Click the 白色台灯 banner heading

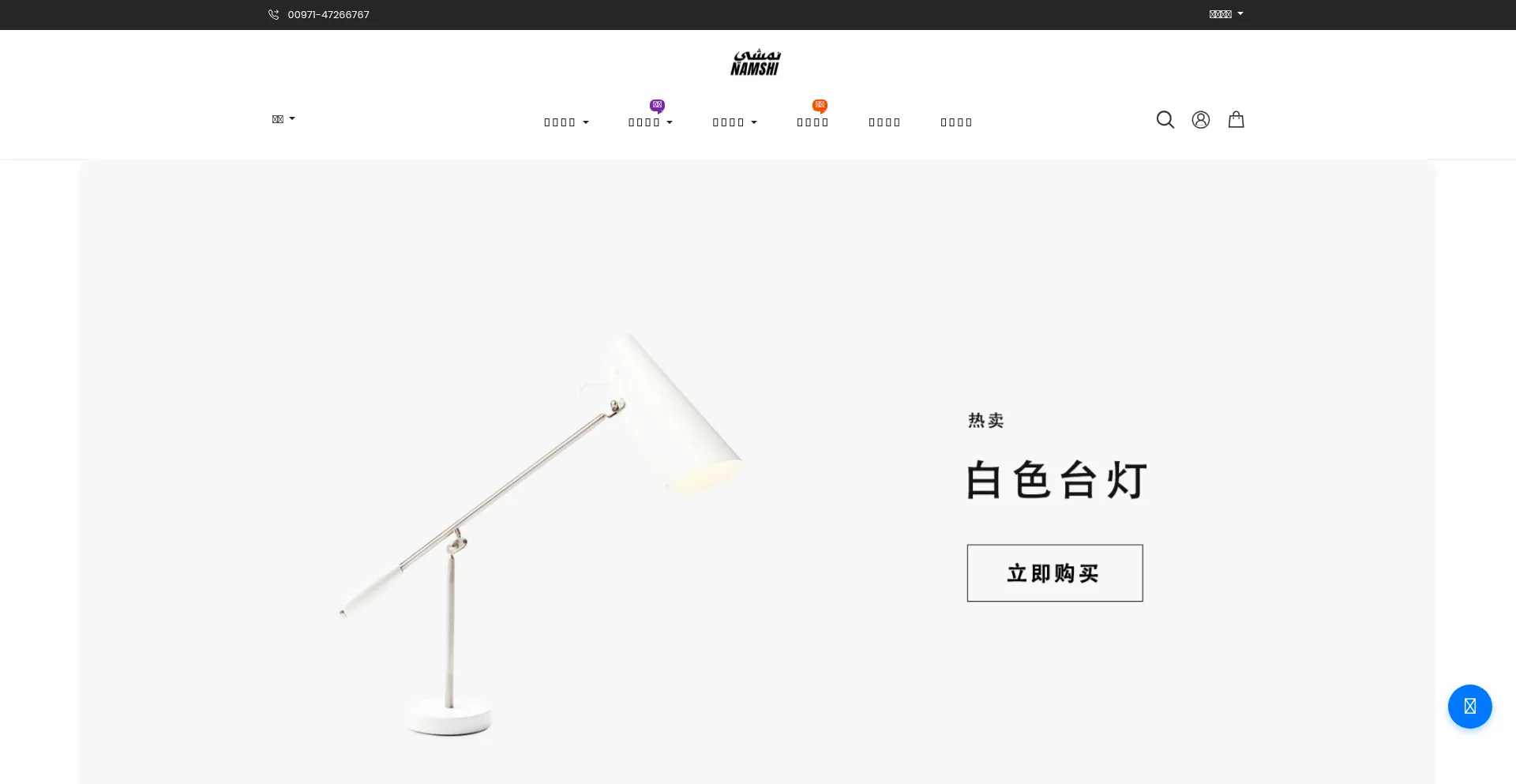1056,480
